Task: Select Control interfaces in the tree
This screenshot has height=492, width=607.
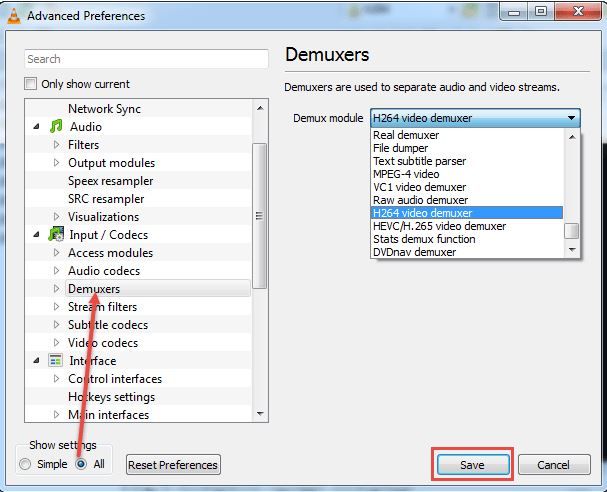Action: tap(115, 379)
